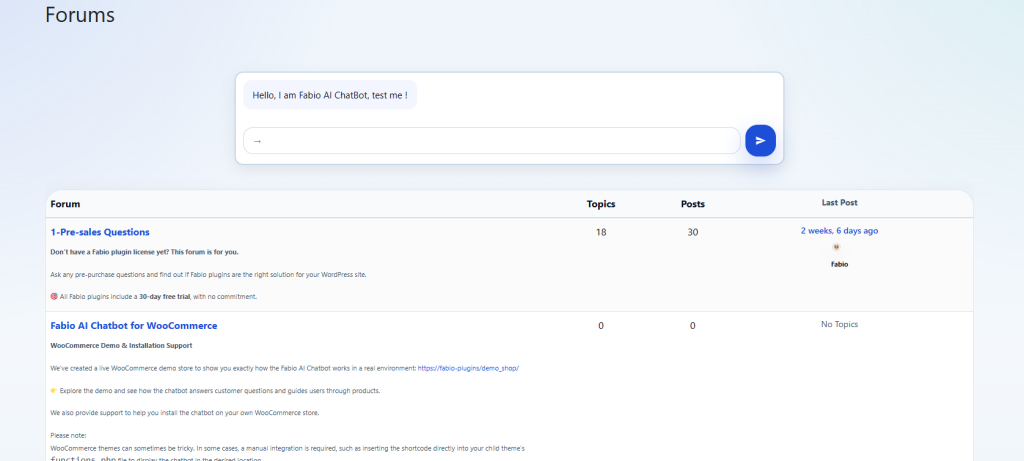
Task: Send the chatbot message with the arrow button
Action: (x=760, y=140)
